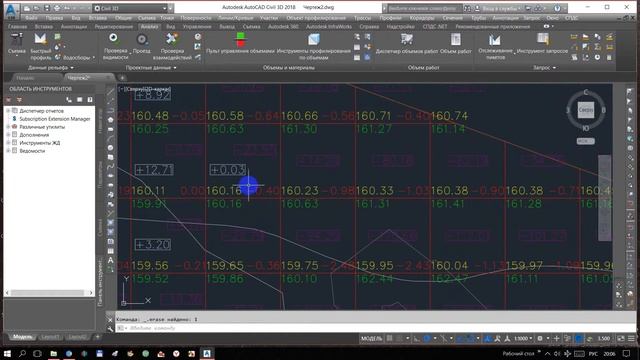
Task: Toggle grid display in status bar
Action: pyautogui.click(x=389, y=338)
